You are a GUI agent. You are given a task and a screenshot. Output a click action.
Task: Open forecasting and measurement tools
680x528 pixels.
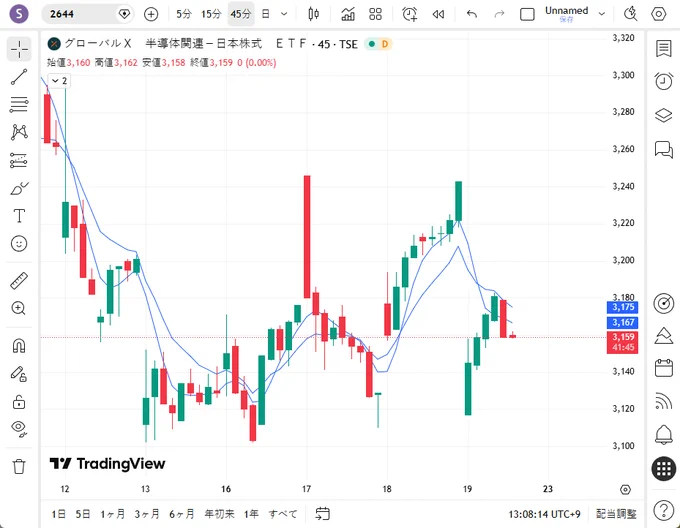point(19,160)
